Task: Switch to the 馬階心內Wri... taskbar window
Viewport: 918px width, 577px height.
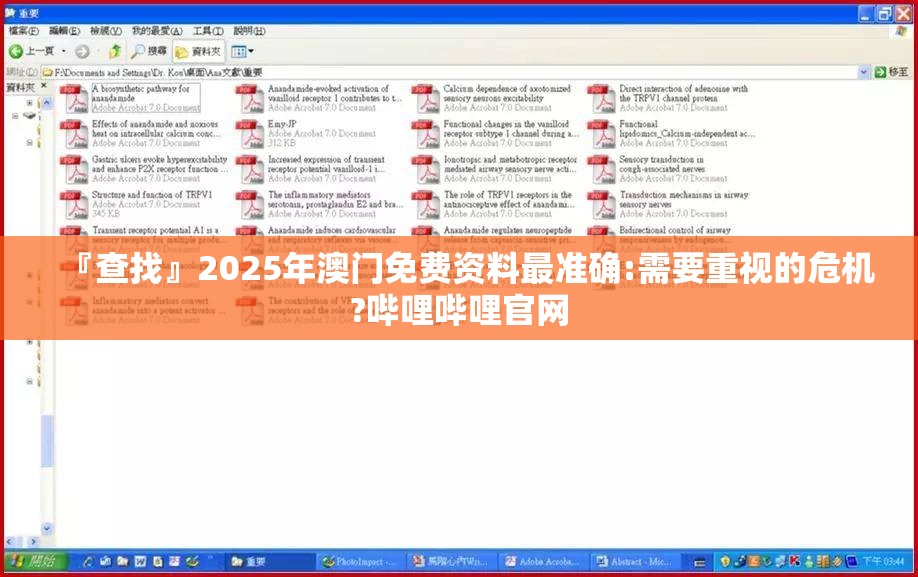Action: tap(451, 562)
